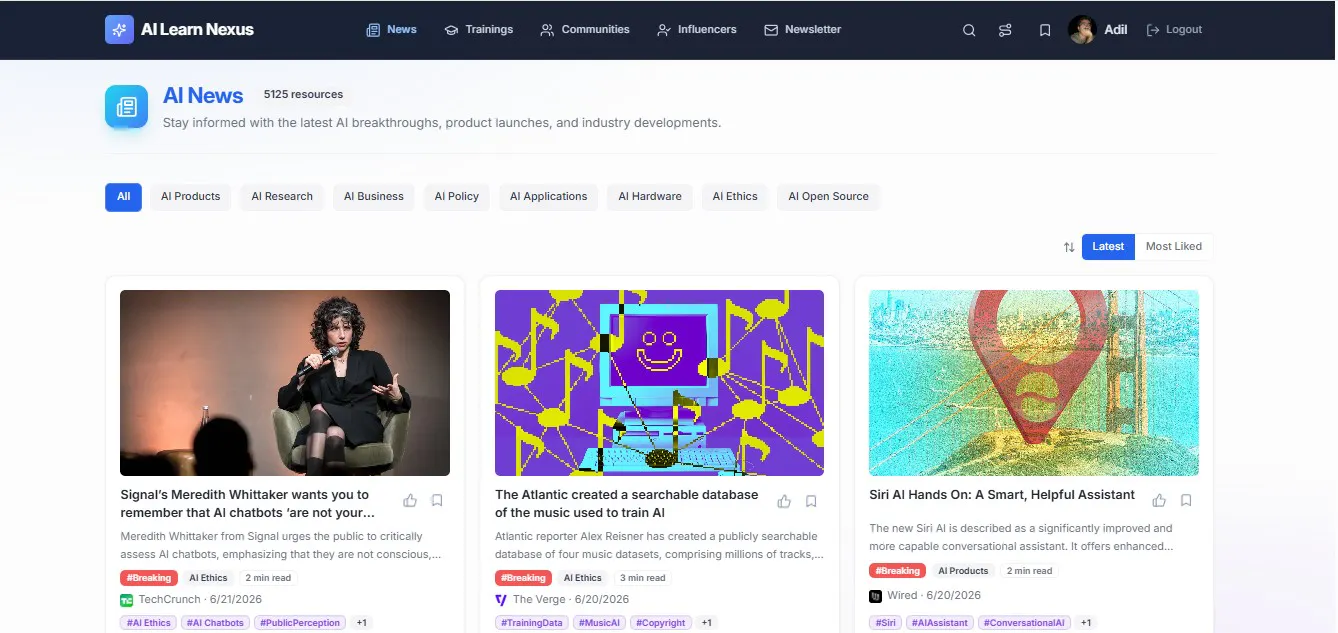Bookmark the Siri AI Hands On article
Image resolution: width=1338 pixels, height=633 pixels.
(x=1186, y=500)
